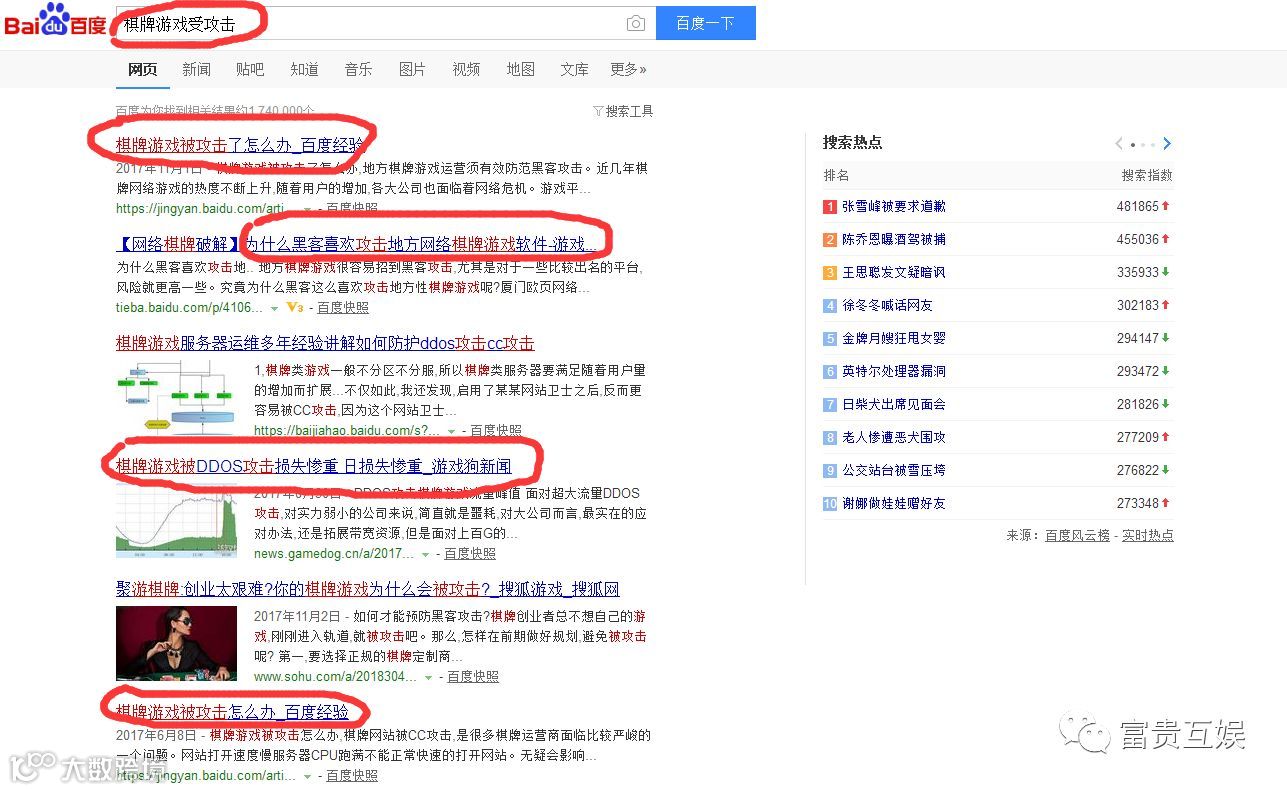
Task: Expand dropdown arrow after www.sohu.com URL
Action: (429, 677)
